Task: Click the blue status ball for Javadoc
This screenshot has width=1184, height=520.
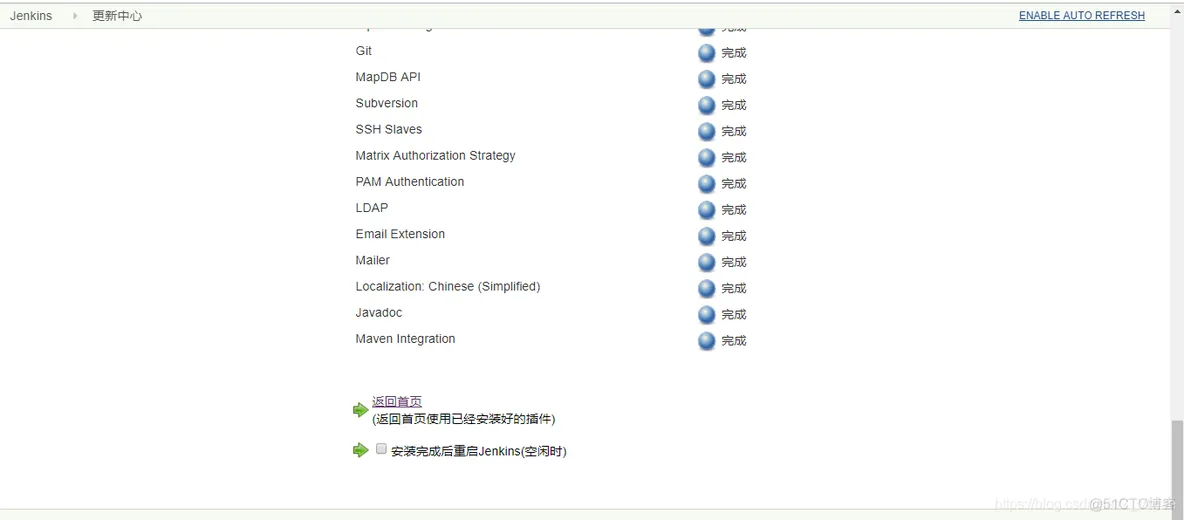Action: tap(706, 315)
